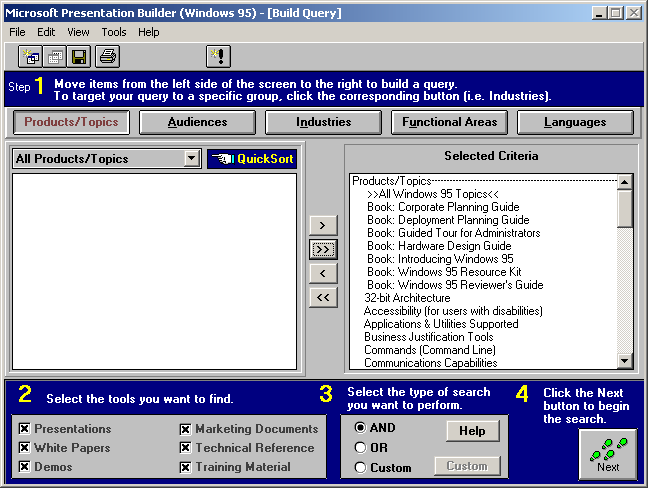
Task: Open the Help menu
Action: (x=149, y=32)
